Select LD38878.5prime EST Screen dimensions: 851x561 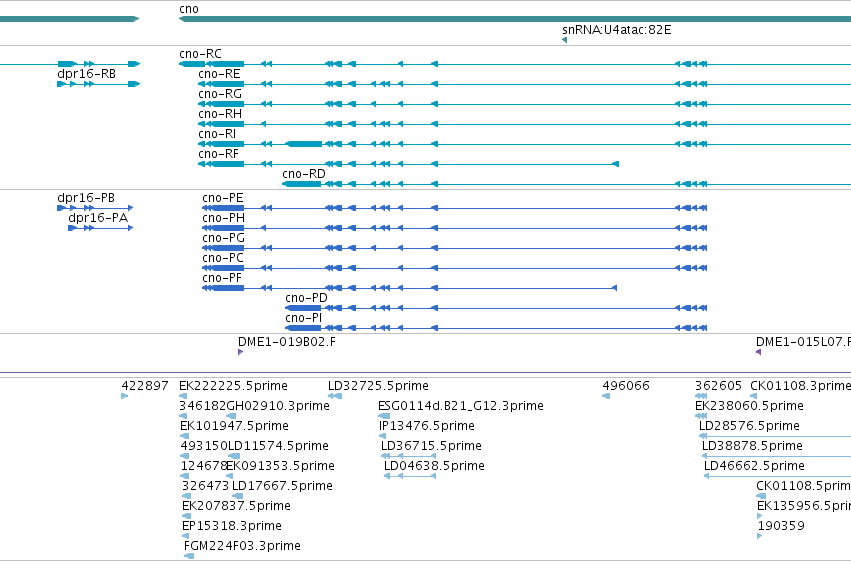point(752,447)
